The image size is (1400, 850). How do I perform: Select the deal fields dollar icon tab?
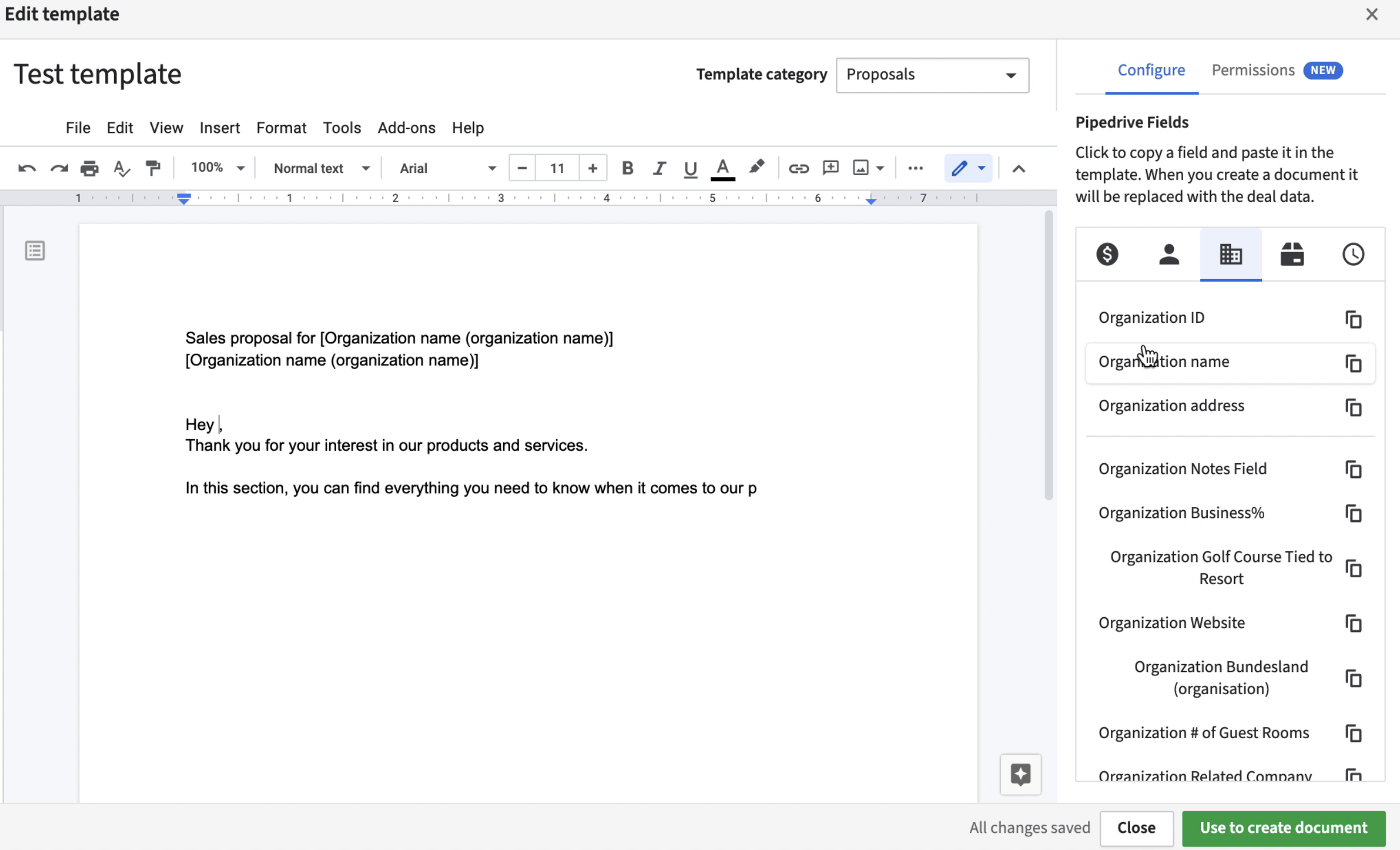[1107, 254]
